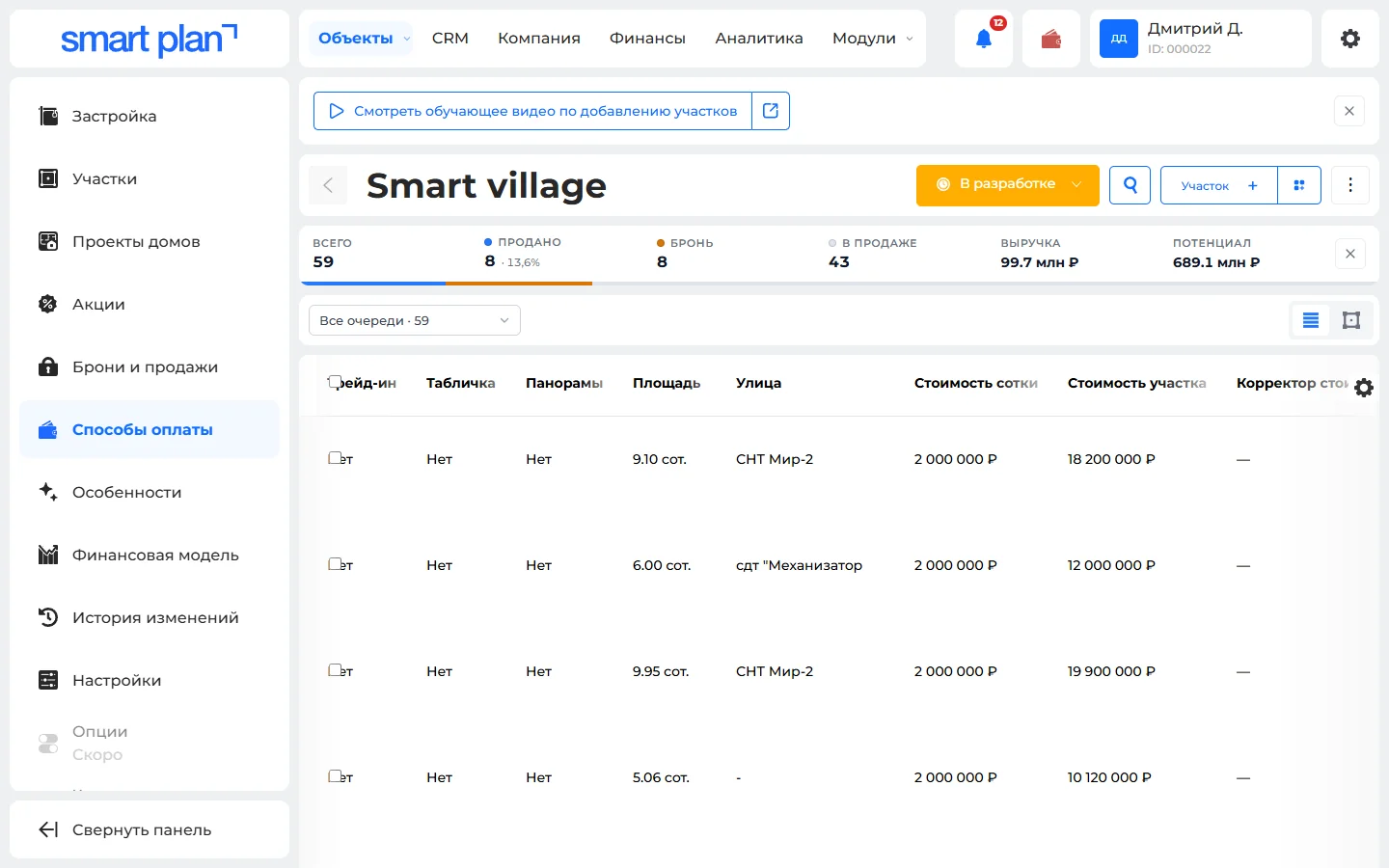The width and height of the screenshot is (1389, 868).
Task: Open notifications bell
Action: pyautogui.click(x=984, y=39)
